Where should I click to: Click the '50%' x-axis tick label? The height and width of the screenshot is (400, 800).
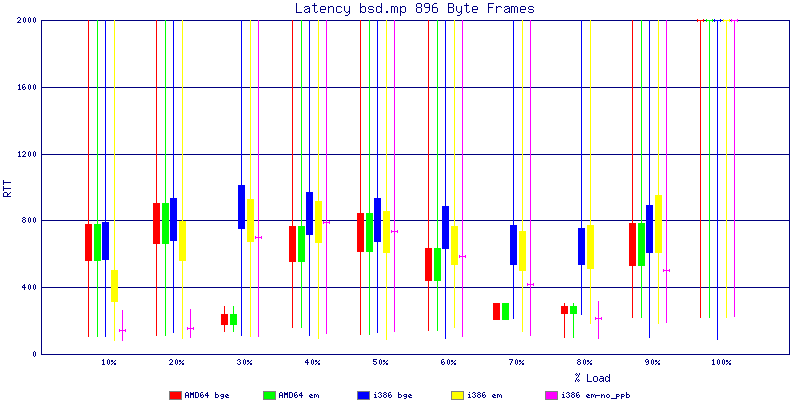tap(381, 362)
